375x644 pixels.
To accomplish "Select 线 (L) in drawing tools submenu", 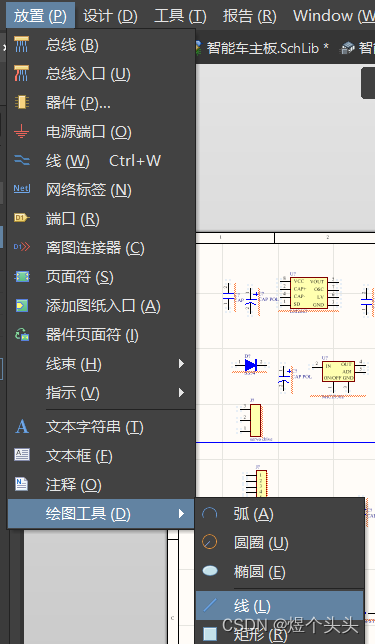I will tap(280, 605).
